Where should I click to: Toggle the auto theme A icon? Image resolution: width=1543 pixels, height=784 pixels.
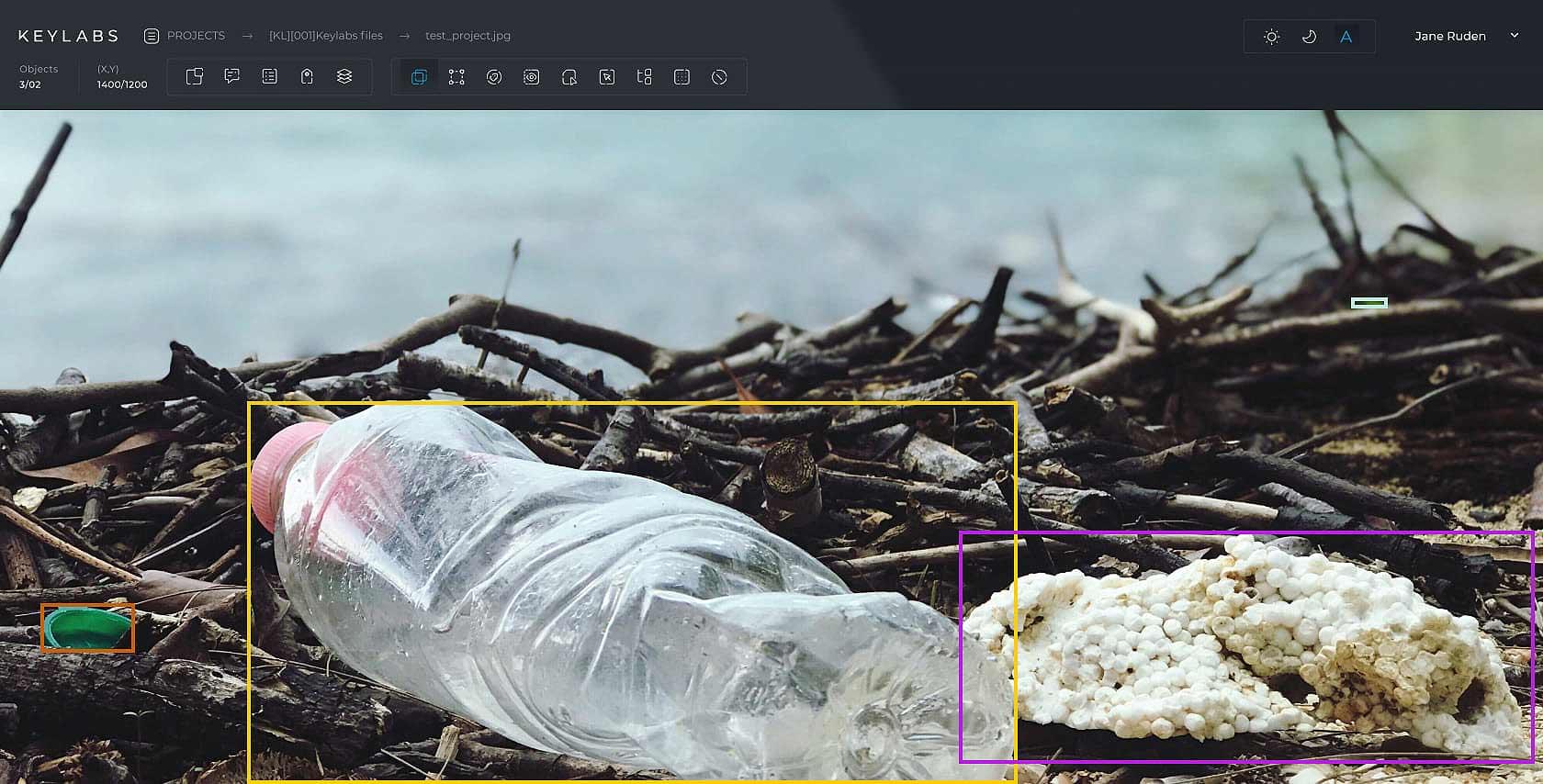click(1346, 37)
